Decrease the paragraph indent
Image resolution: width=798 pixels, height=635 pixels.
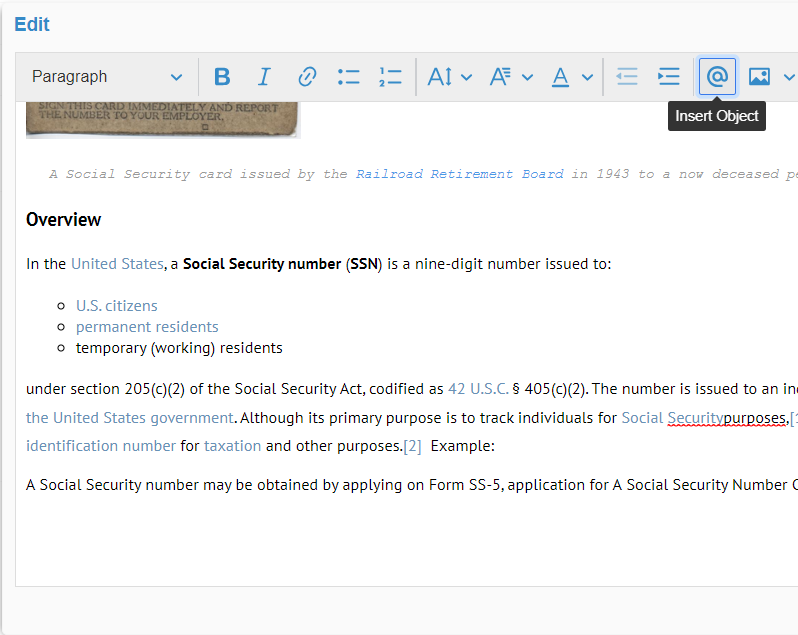click(x=627, y=77)
